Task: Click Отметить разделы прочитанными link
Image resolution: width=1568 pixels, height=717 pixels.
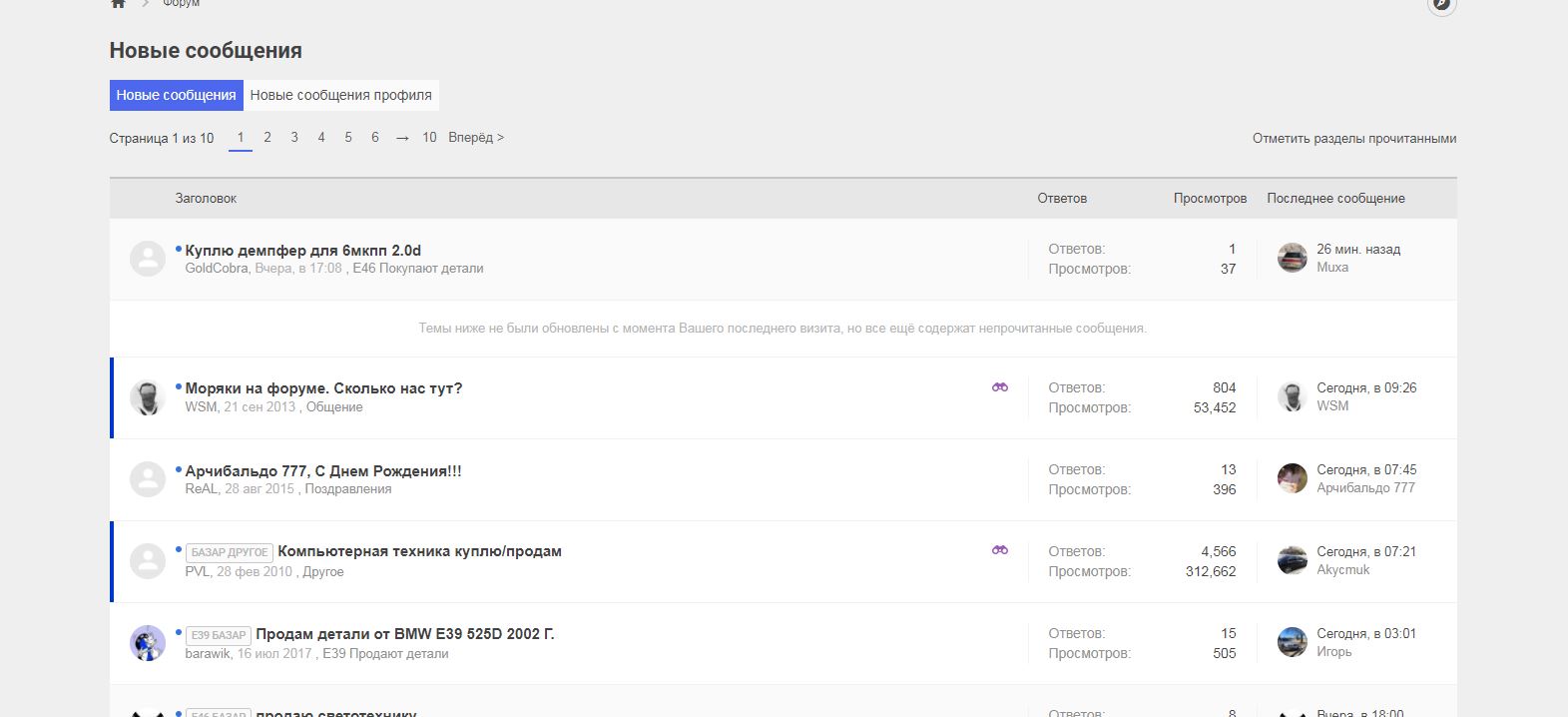Action: [1353, 139]
